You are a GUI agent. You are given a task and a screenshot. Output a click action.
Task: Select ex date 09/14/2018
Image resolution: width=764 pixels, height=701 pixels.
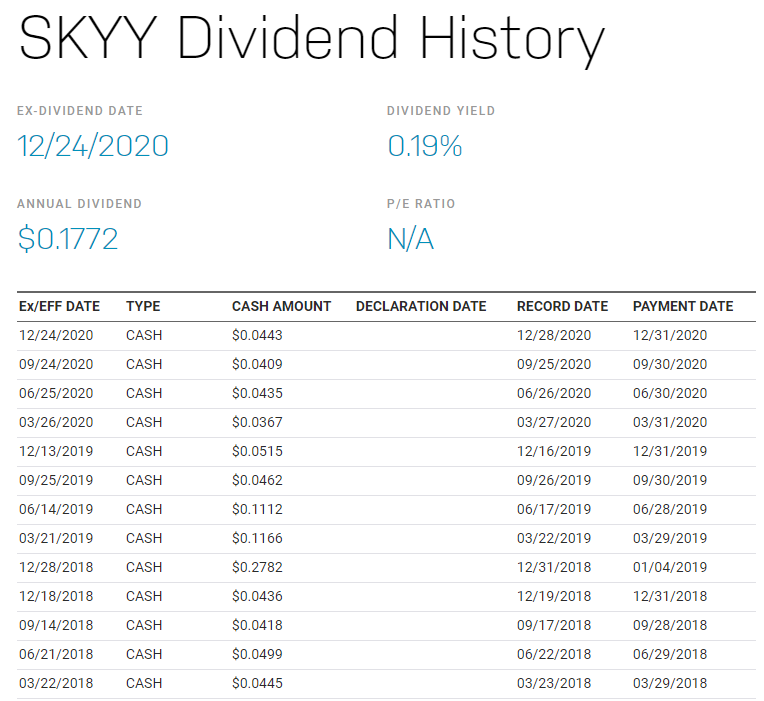tap(56, 625)
